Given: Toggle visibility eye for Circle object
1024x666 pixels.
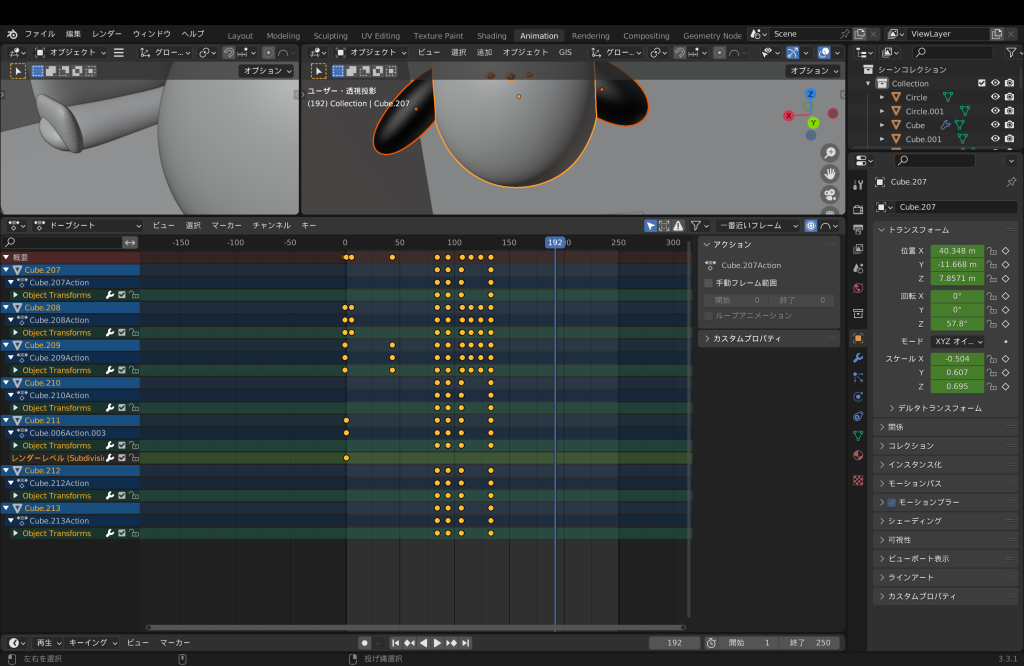Looking at the screenshot, I should point(995,97).
